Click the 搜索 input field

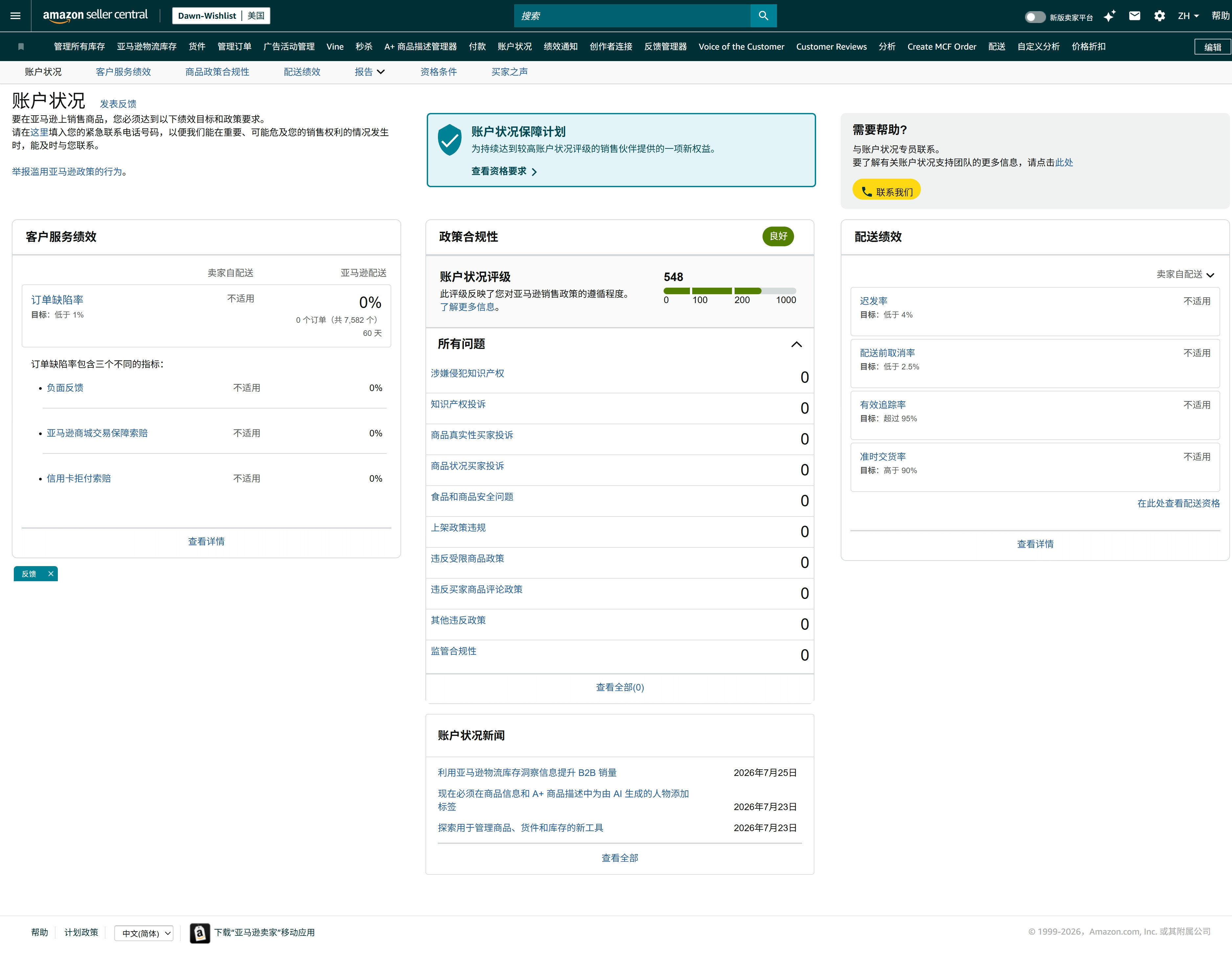(632, 16)
